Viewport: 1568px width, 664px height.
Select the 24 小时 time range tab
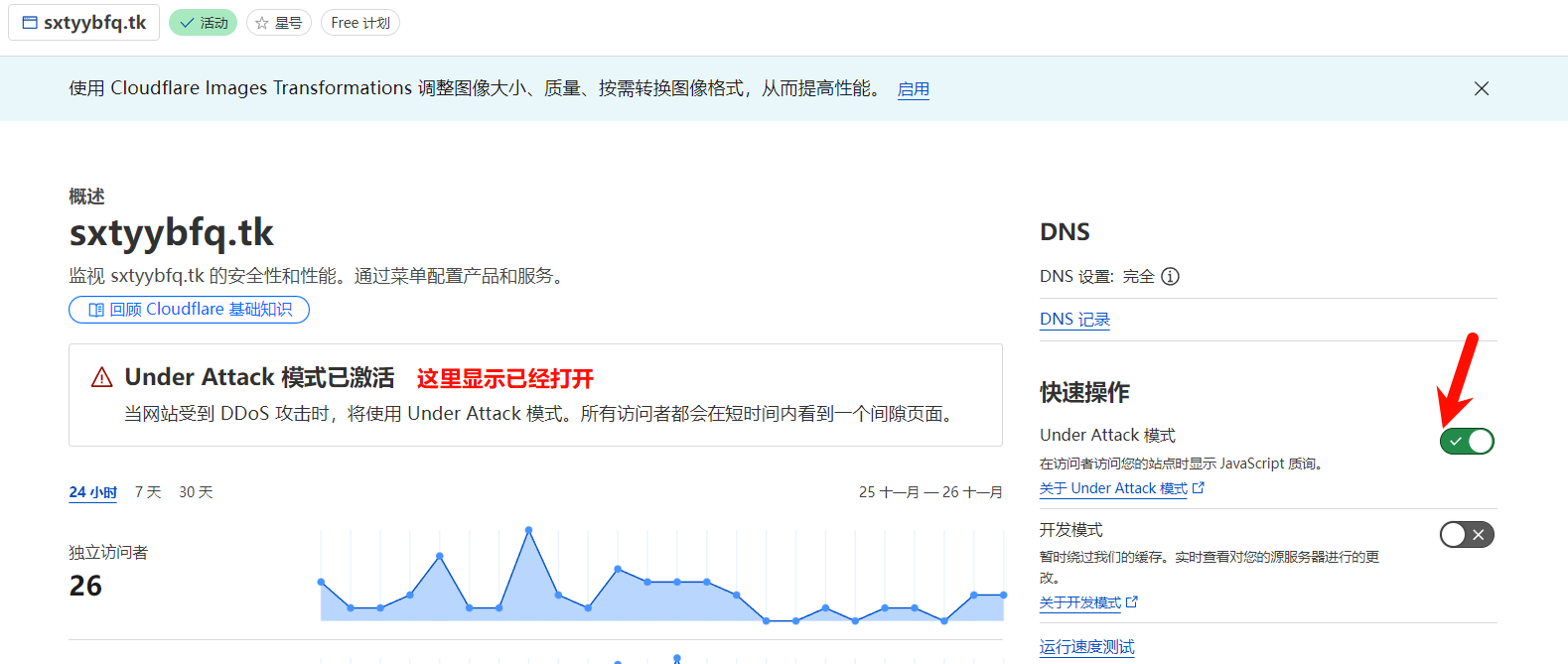[92, 492]
